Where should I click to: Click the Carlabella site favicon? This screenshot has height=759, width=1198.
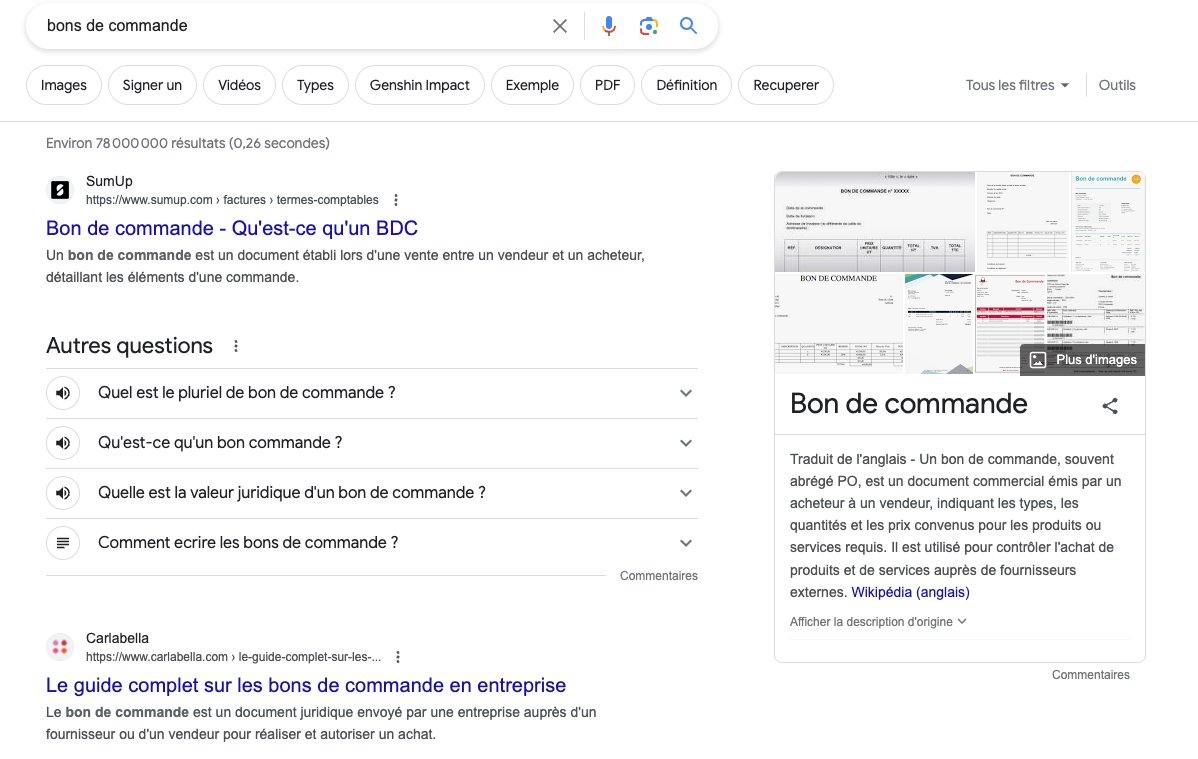tap(60, 647)
